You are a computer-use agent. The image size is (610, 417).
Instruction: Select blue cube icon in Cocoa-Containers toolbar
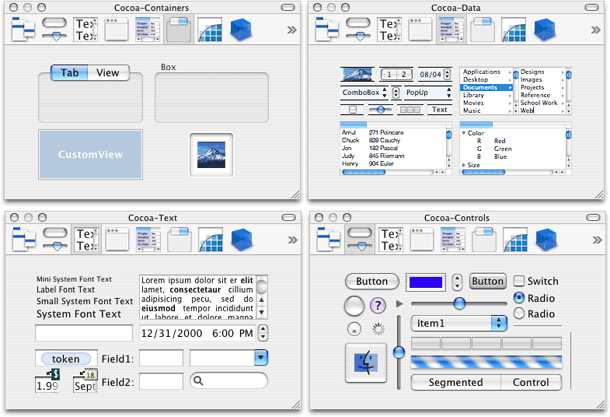coord(241,29)
